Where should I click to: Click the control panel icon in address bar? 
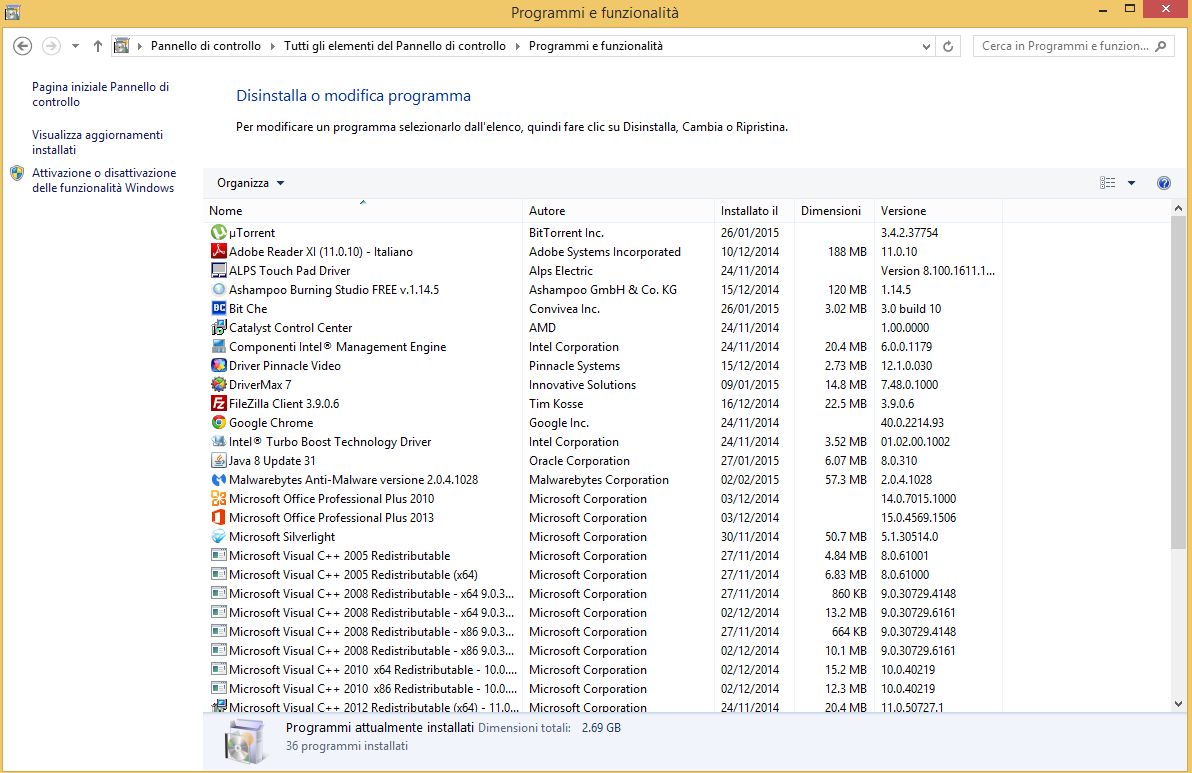tap(121, 46)
